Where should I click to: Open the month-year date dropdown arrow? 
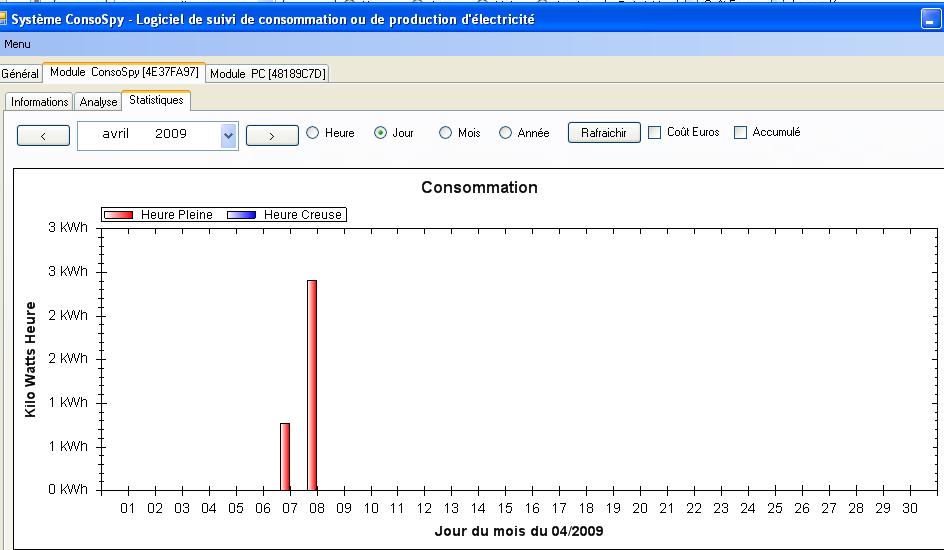[228, 135]
